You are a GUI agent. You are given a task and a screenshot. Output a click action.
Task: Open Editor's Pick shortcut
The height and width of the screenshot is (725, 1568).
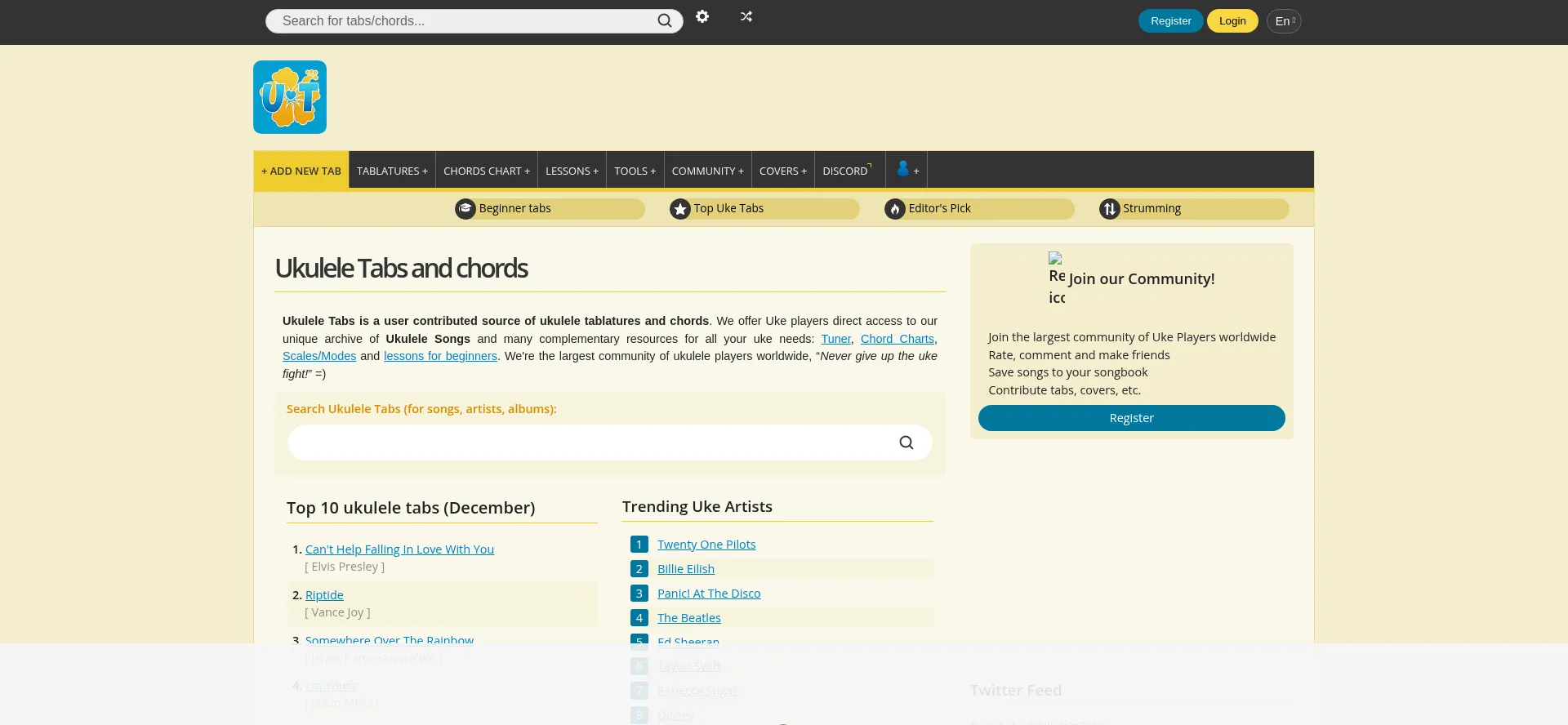click(x=979, y=209)
